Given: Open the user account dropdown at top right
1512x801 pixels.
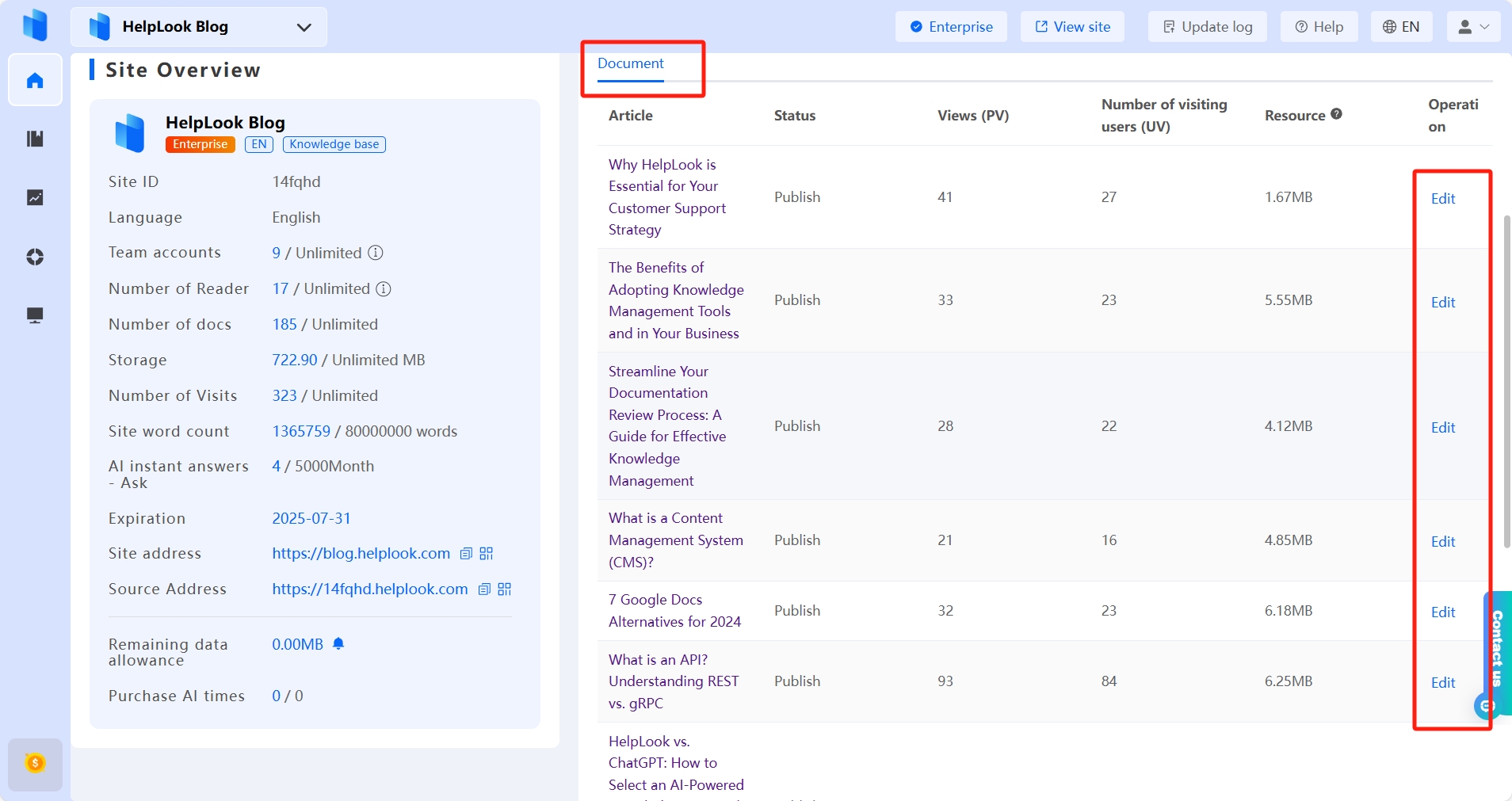Looking at the screenshot, I should point(1472,26).
